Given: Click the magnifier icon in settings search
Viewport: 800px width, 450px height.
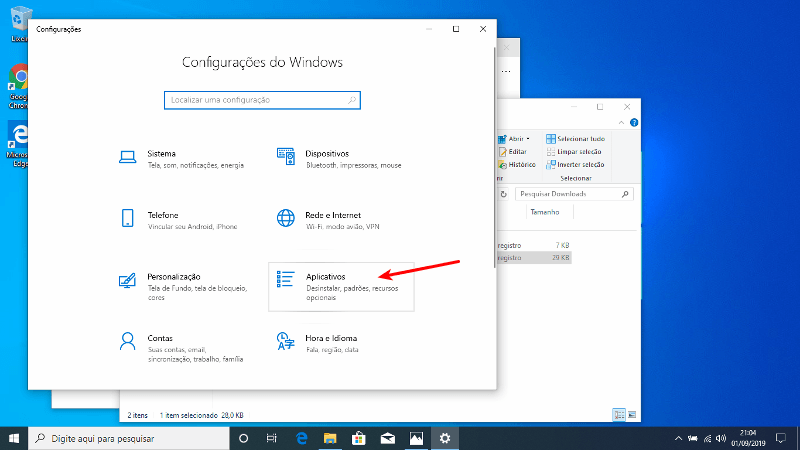Looking at the screenshot, I should point(352,100).
